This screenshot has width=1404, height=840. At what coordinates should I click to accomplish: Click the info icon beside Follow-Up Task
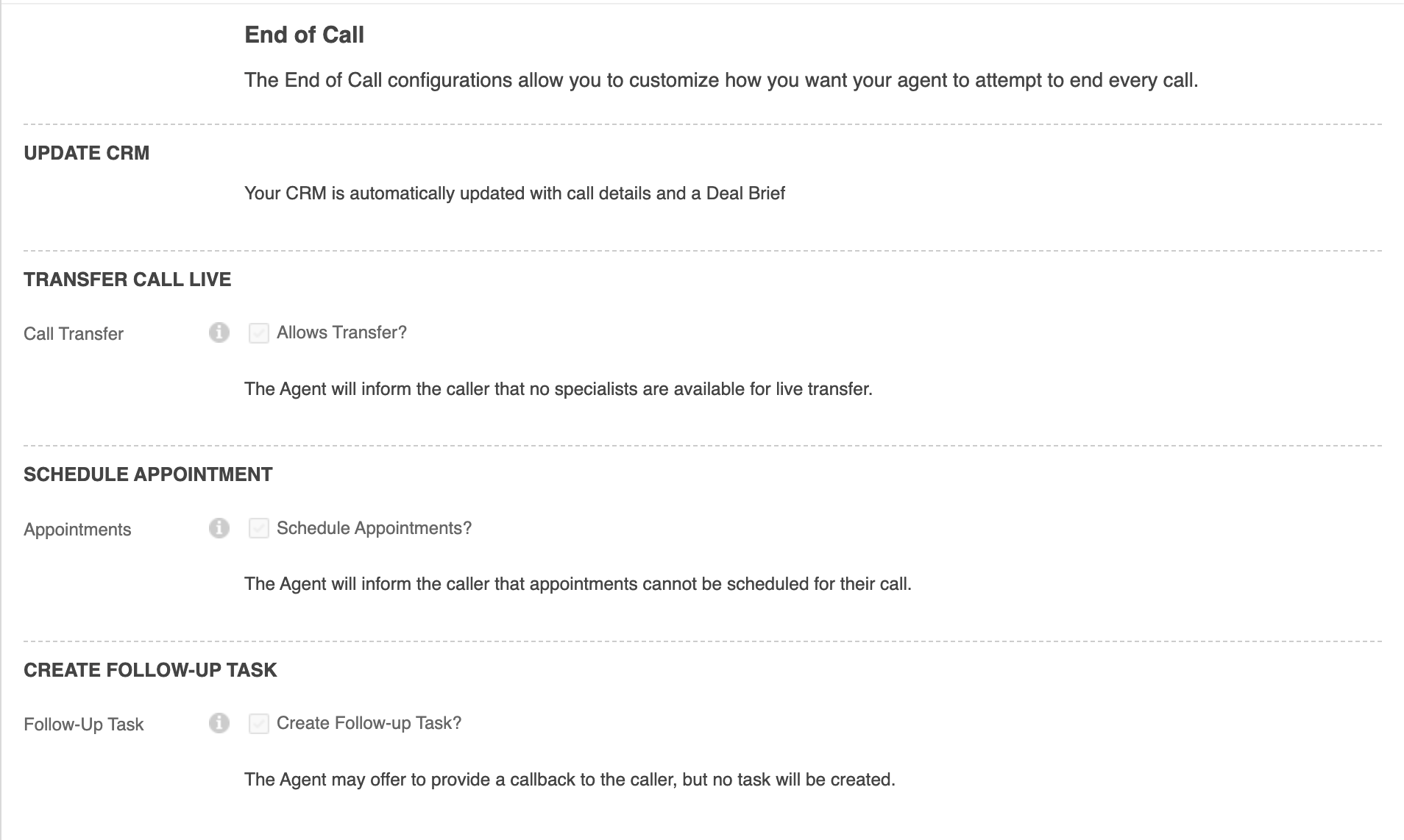coord(219,723)
